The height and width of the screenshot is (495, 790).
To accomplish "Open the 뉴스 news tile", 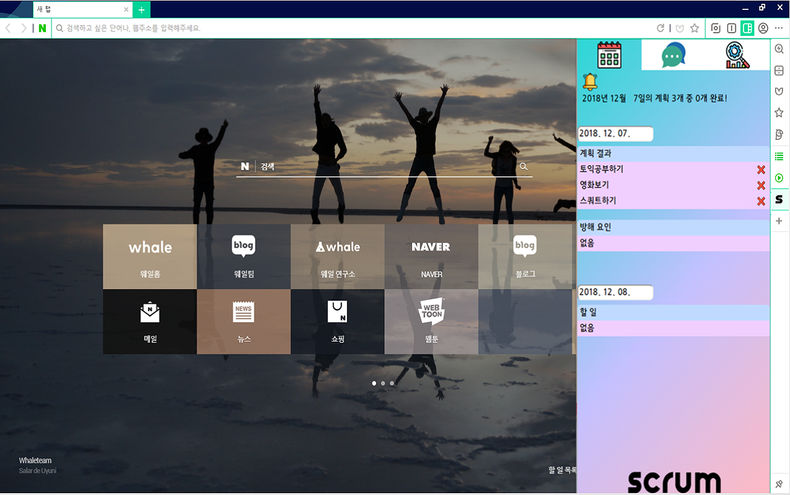I will tap(244, 322).
